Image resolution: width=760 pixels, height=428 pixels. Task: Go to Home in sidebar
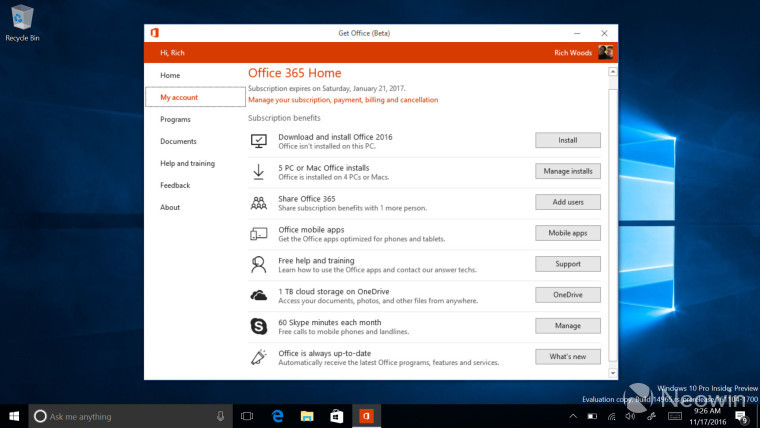170,75
